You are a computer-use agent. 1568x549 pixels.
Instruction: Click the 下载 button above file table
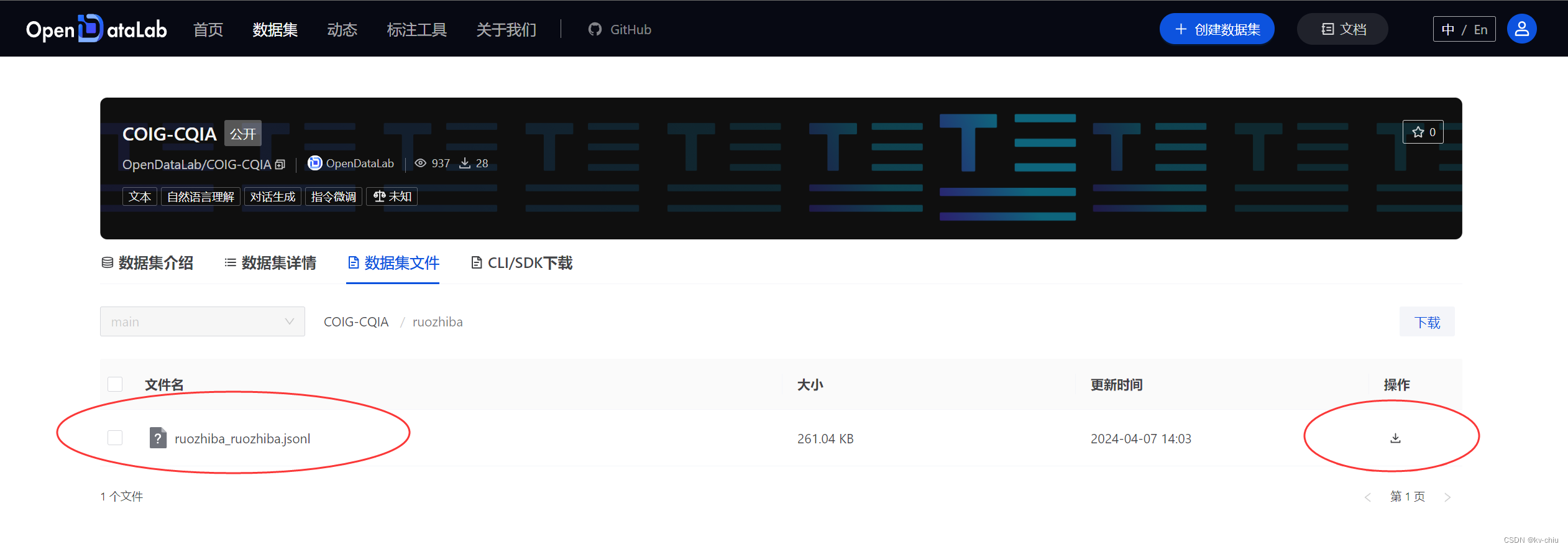(1427, 321)
